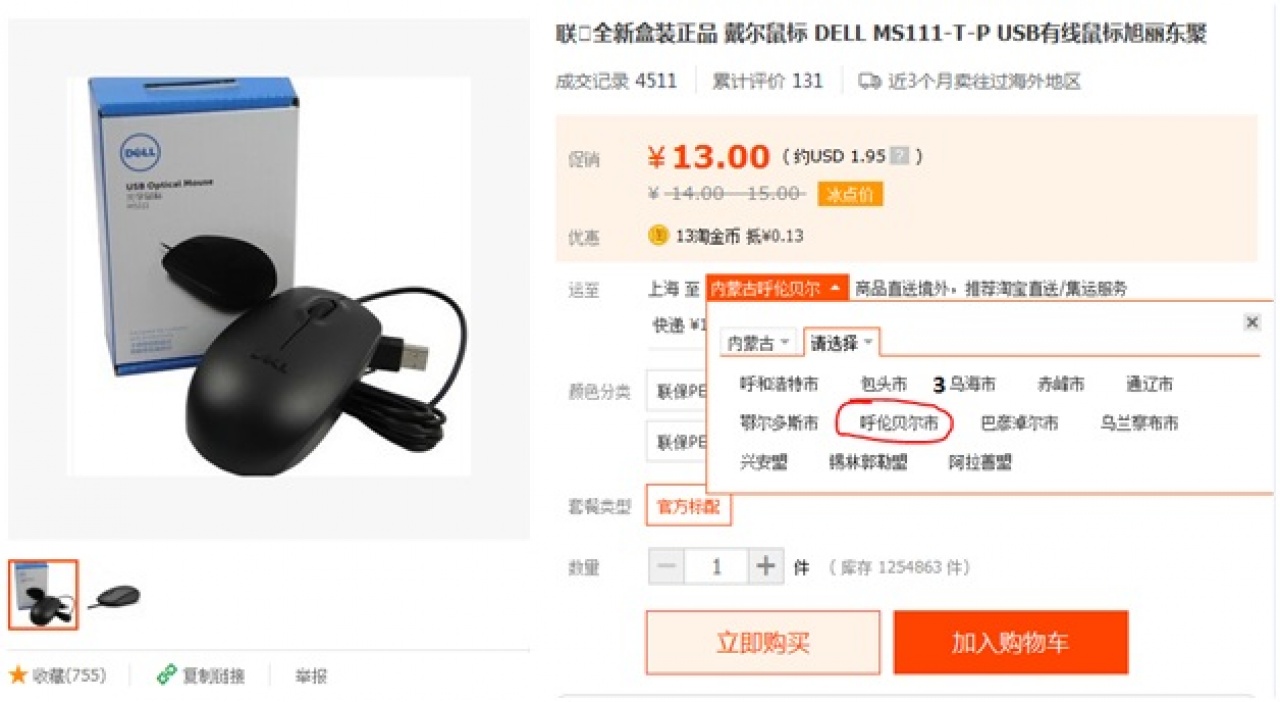Screen dimensions: 1280x702
Task: Close the region selection popup
Action: pyautogui.click(x=1252, y=322)
